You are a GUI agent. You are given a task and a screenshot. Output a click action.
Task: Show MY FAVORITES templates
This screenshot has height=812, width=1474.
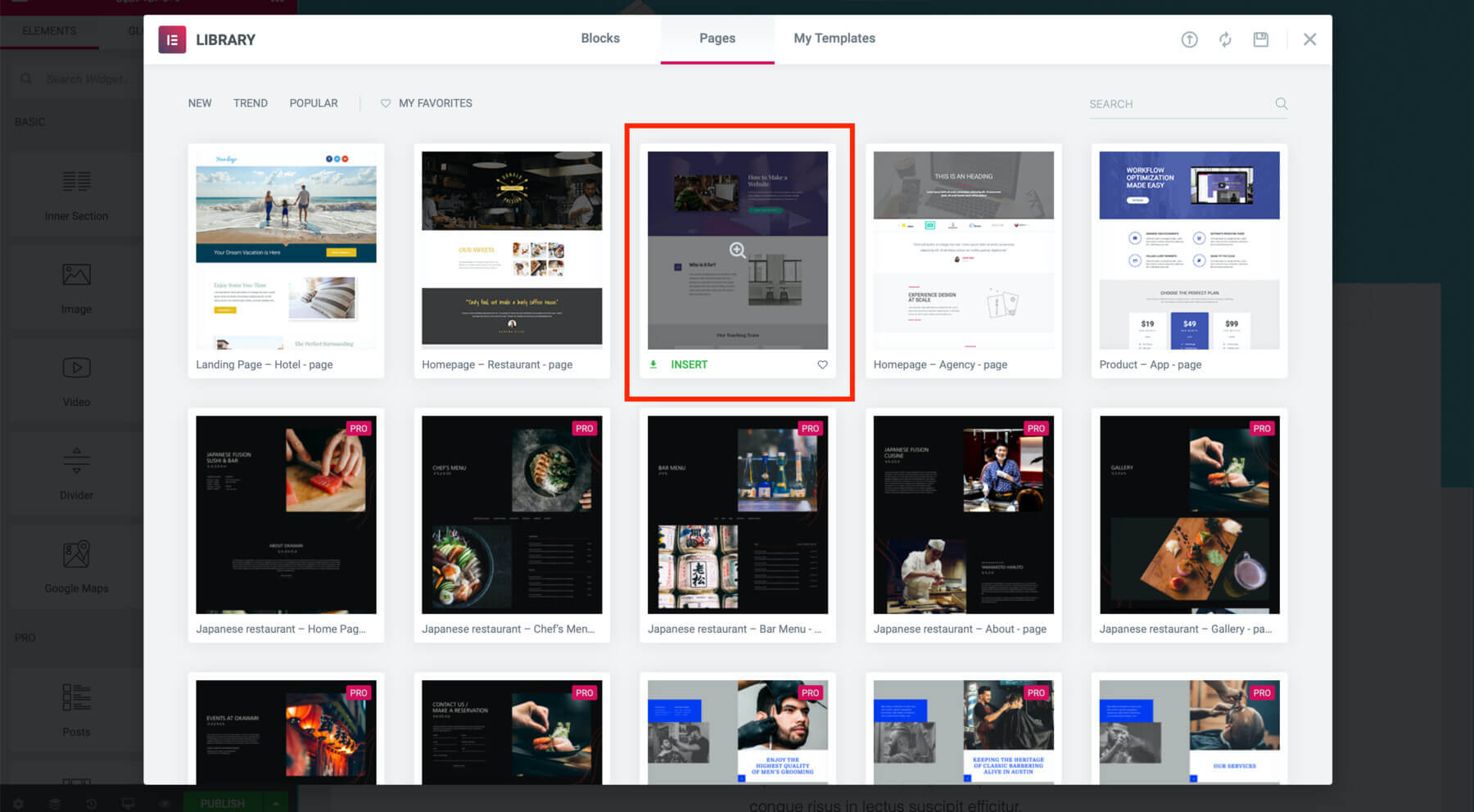427,103
